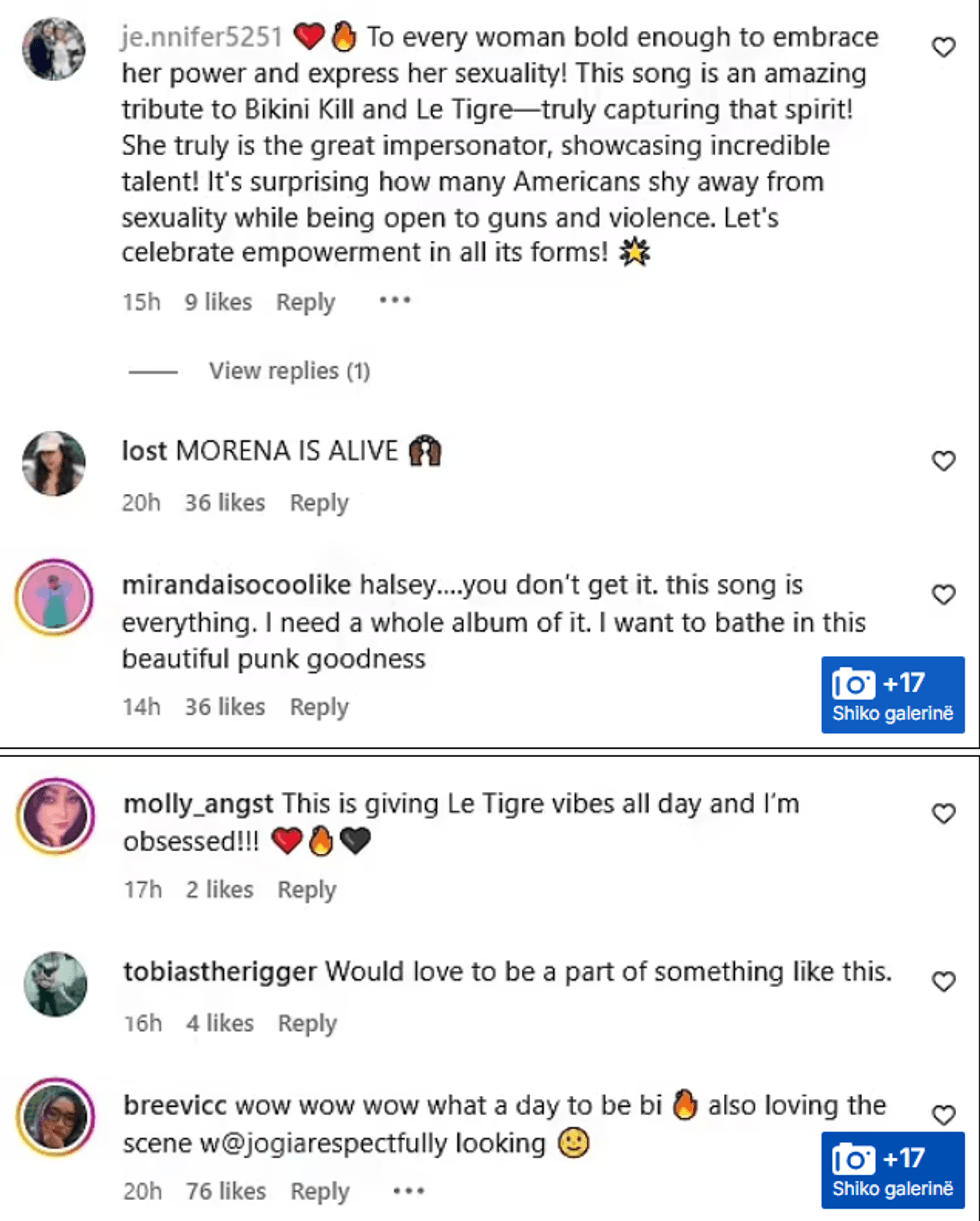View molly_angst's story ring avatar
The height and width of the screenshot is (1221, 980).
click(53, 816)
